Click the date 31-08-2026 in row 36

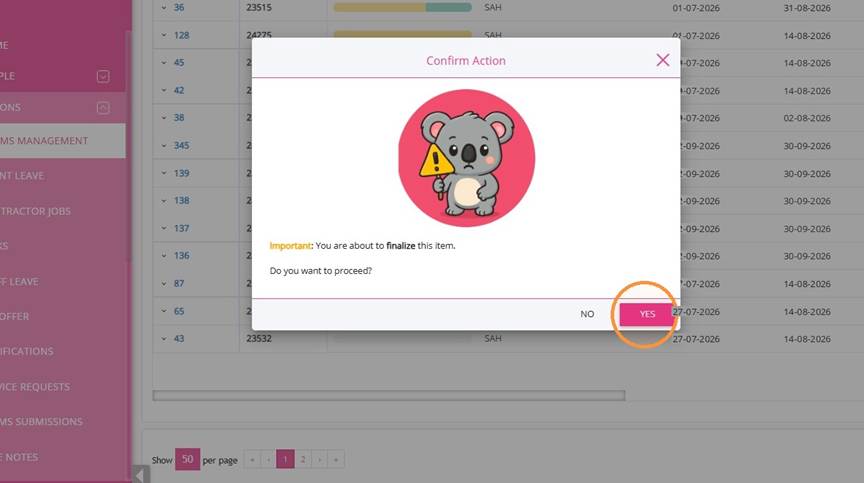pyautogui.click(x=807, y=8)
